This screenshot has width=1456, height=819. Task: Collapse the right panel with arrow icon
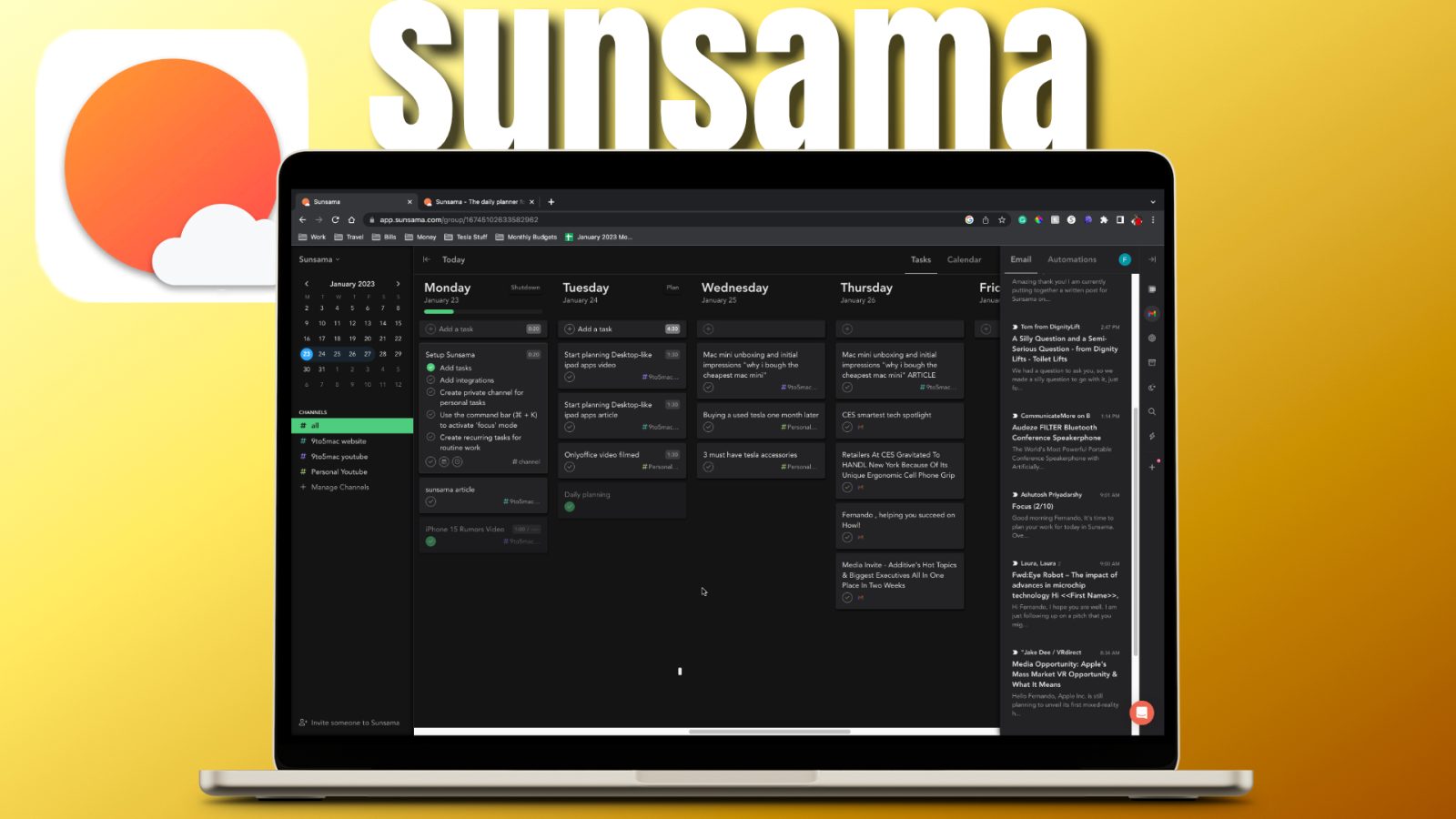tap(1152, 259)
